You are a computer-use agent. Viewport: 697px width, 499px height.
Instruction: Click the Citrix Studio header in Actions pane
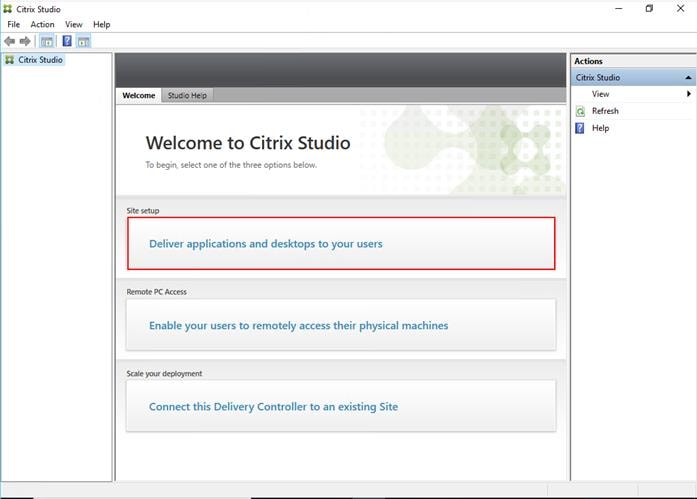633,77
